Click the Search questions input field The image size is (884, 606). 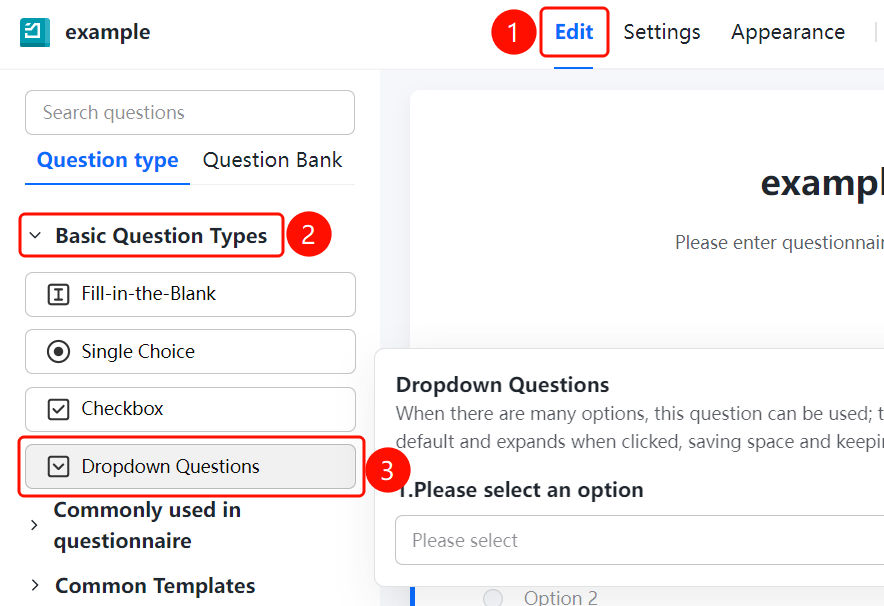[x=190, y=113]
